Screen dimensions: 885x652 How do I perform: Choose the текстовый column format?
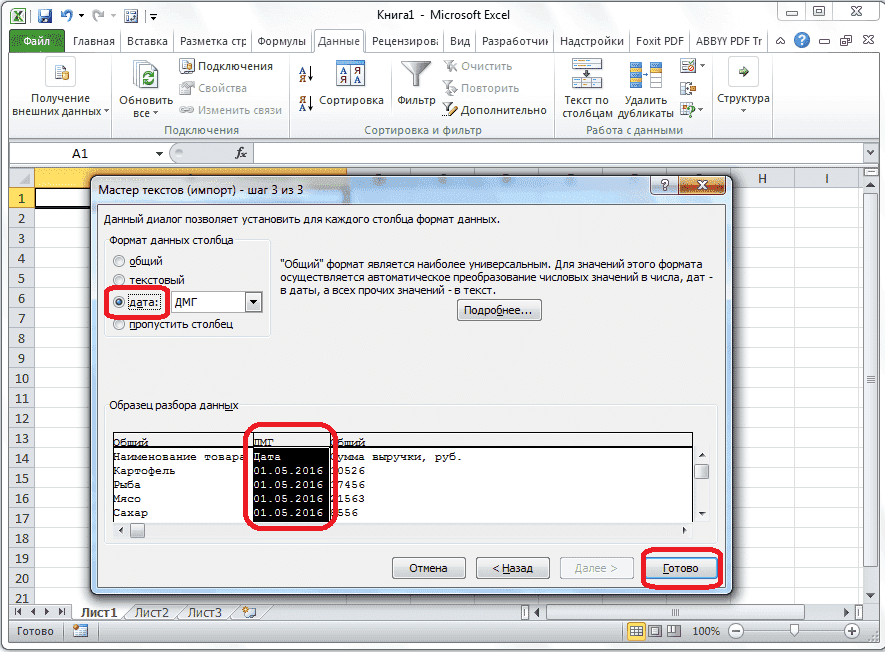tap(120, 278)
